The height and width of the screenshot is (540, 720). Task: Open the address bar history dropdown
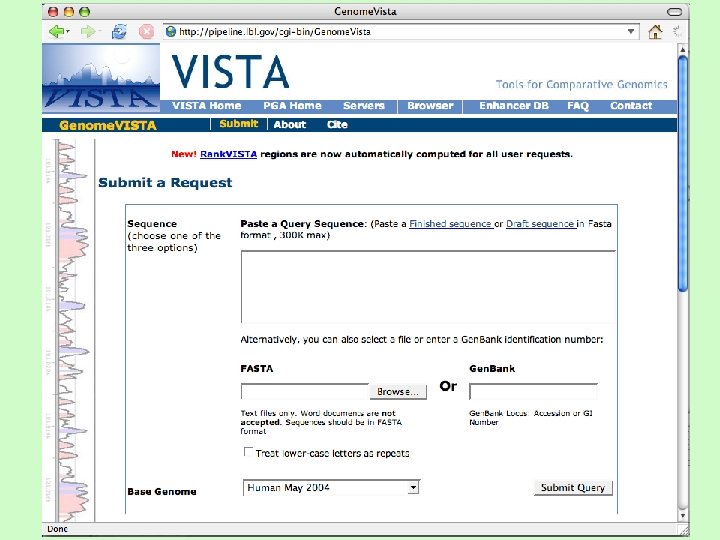(x=631, y=31)
